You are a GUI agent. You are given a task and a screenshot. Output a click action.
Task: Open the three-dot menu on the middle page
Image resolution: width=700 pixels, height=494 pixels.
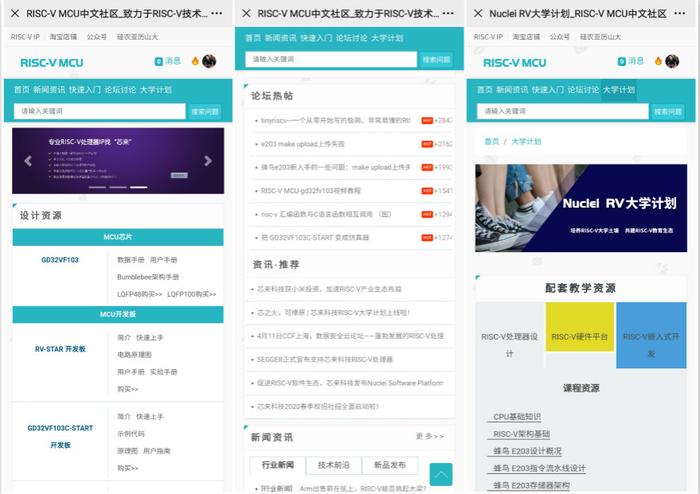448,13
